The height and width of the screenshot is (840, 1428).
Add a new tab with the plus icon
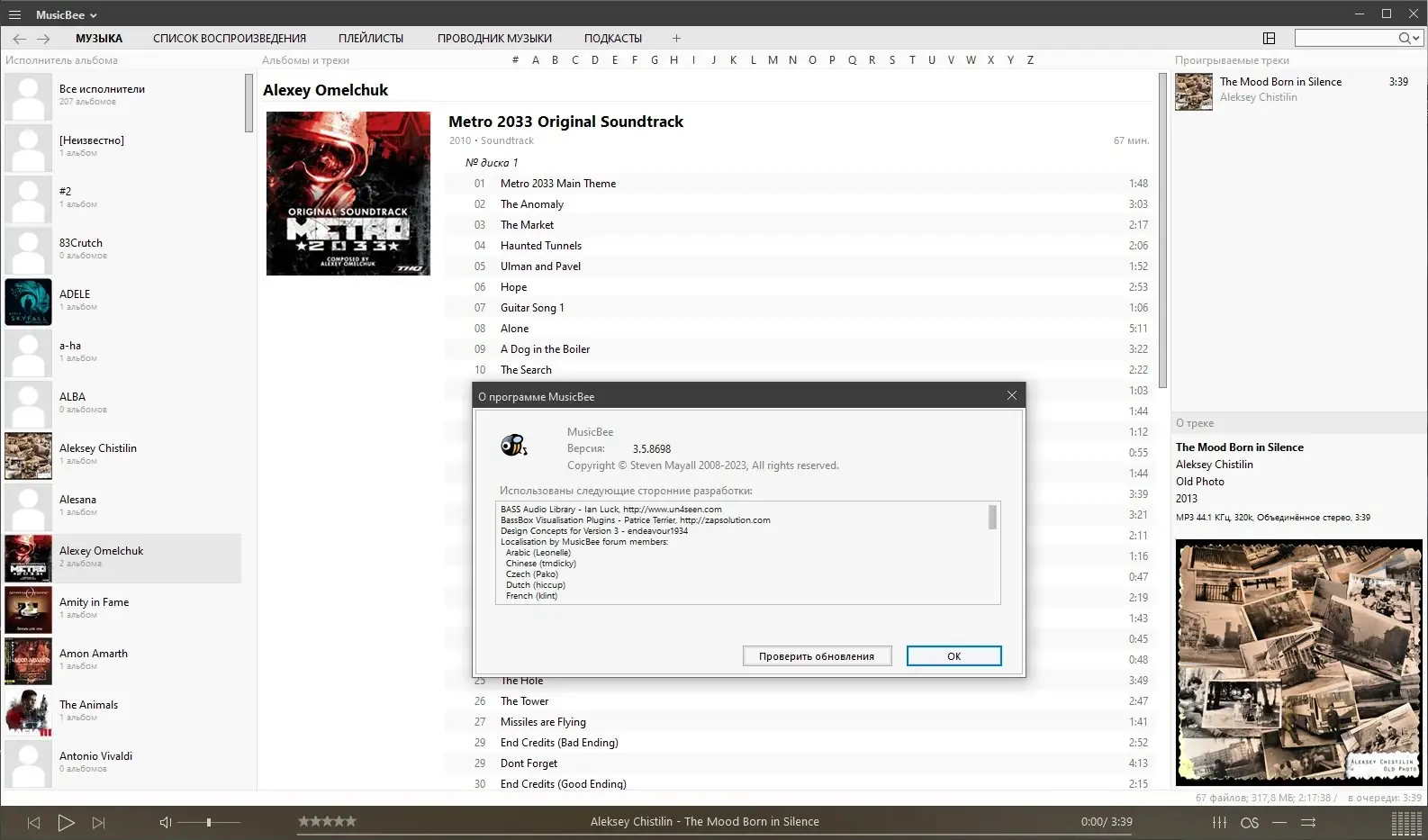676,39
